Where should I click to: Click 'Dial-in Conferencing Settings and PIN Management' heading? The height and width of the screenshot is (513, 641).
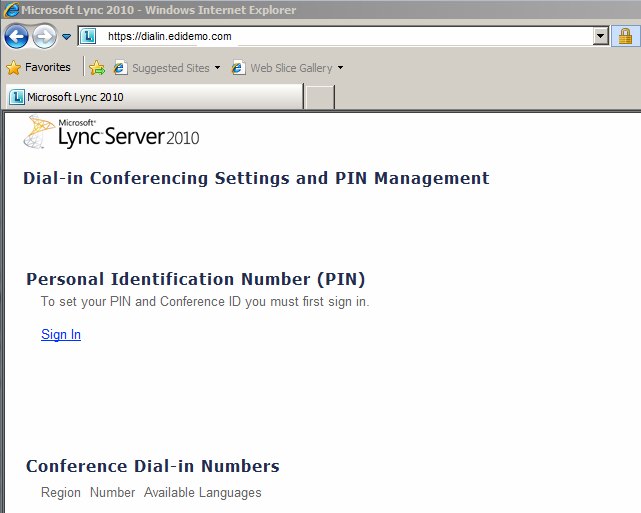point(256,178)
